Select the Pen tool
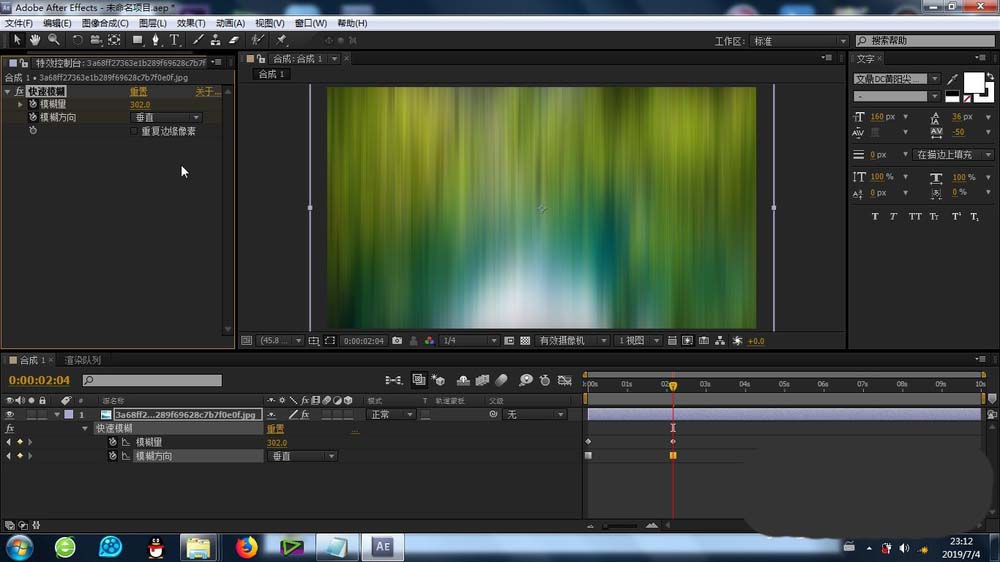The image size is (1000, 562). click(x=156, y=40)
